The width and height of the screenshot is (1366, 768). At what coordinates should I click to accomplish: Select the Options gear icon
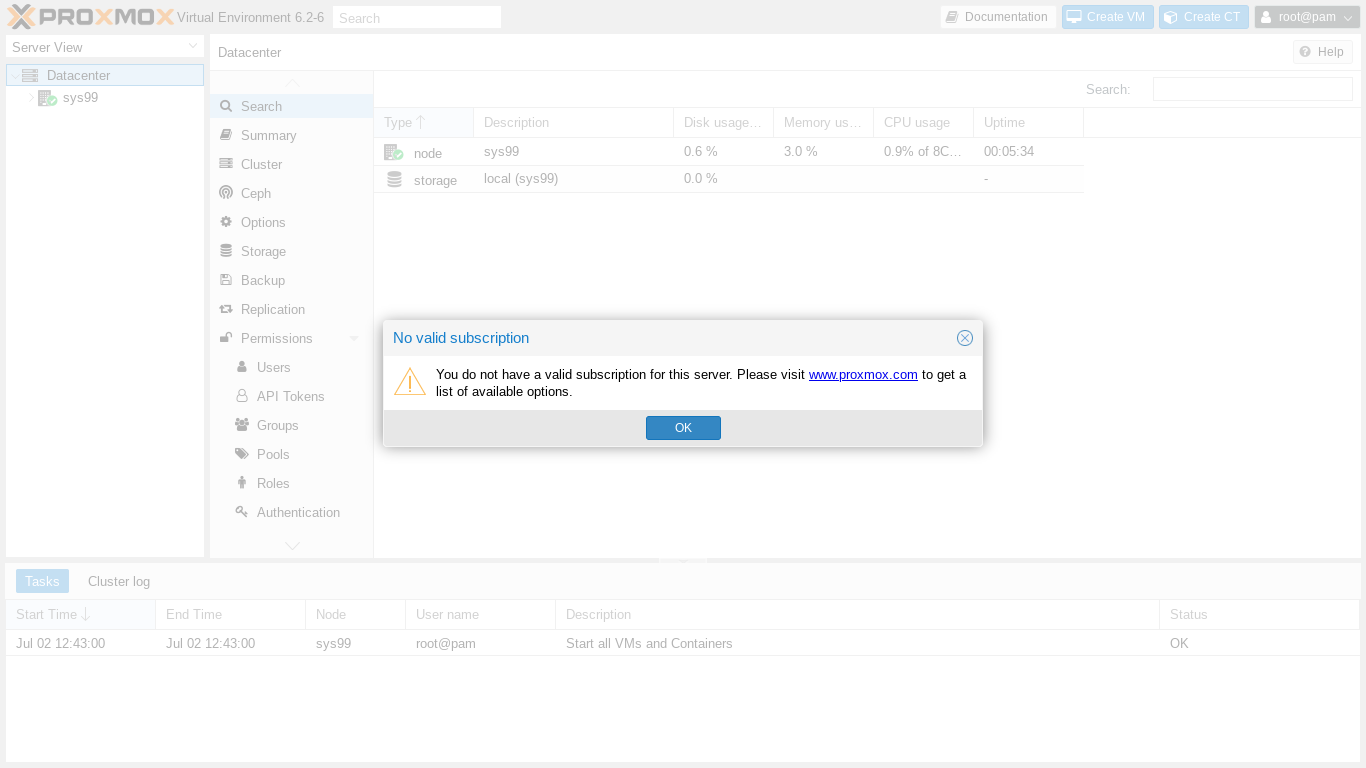click(x=226, y=222)
